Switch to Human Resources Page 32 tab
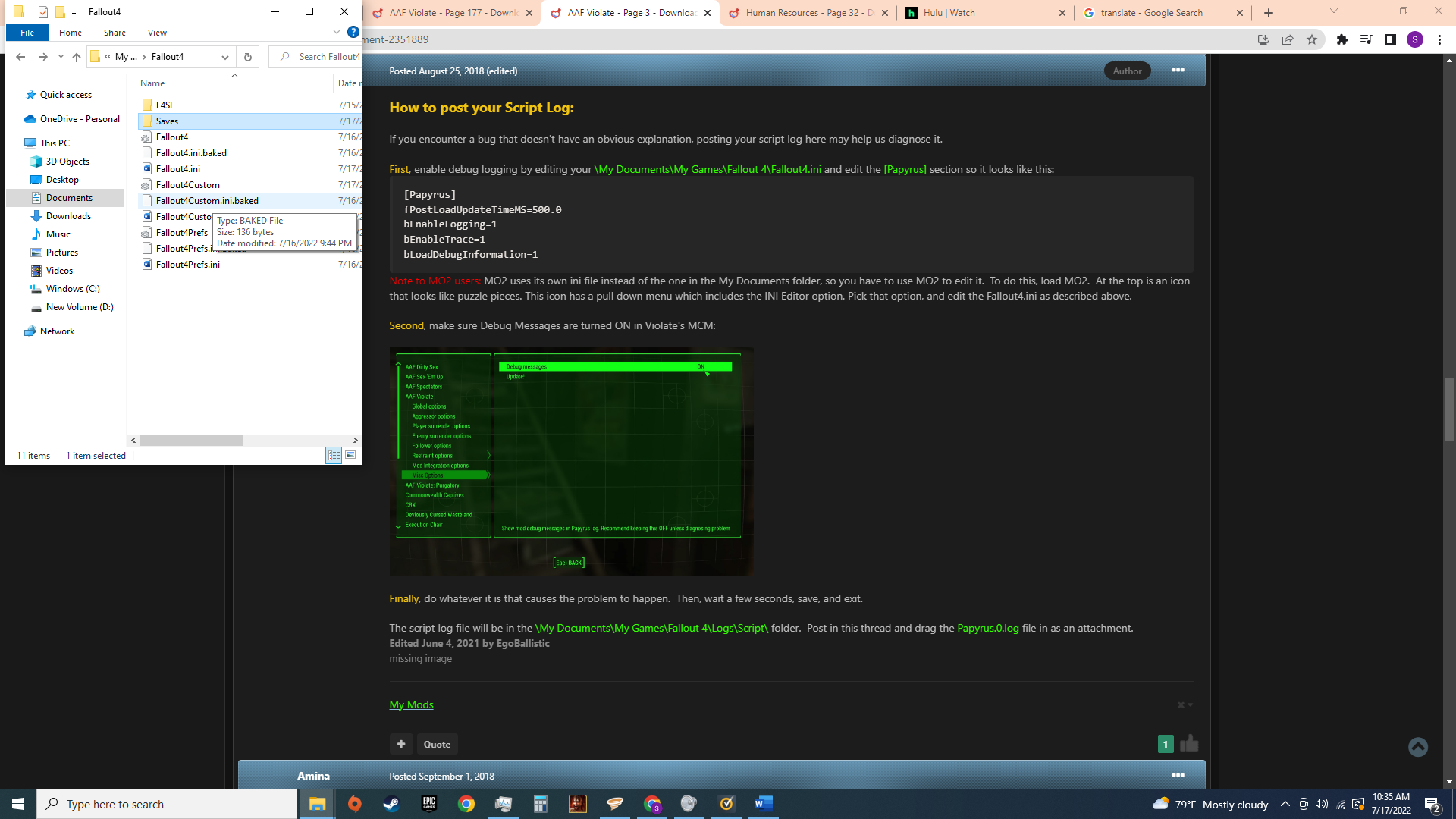The height and width of the screenshot is (819, 1456). point(807,13)
